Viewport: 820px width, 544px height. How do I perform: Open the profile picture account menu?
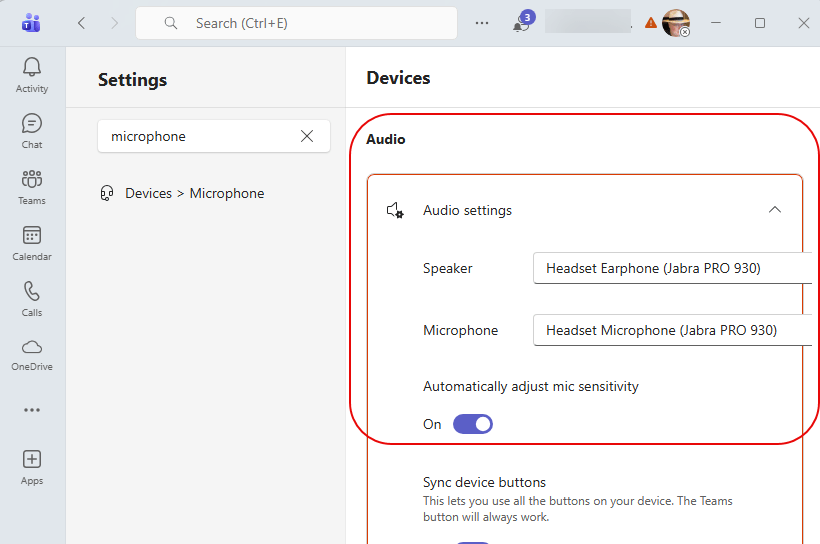[x=676, y=23]
